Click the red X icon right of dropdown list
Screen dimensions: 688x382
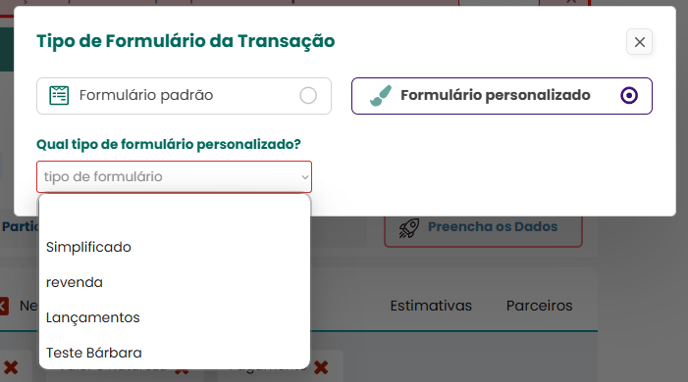click(x=321, y=367)
